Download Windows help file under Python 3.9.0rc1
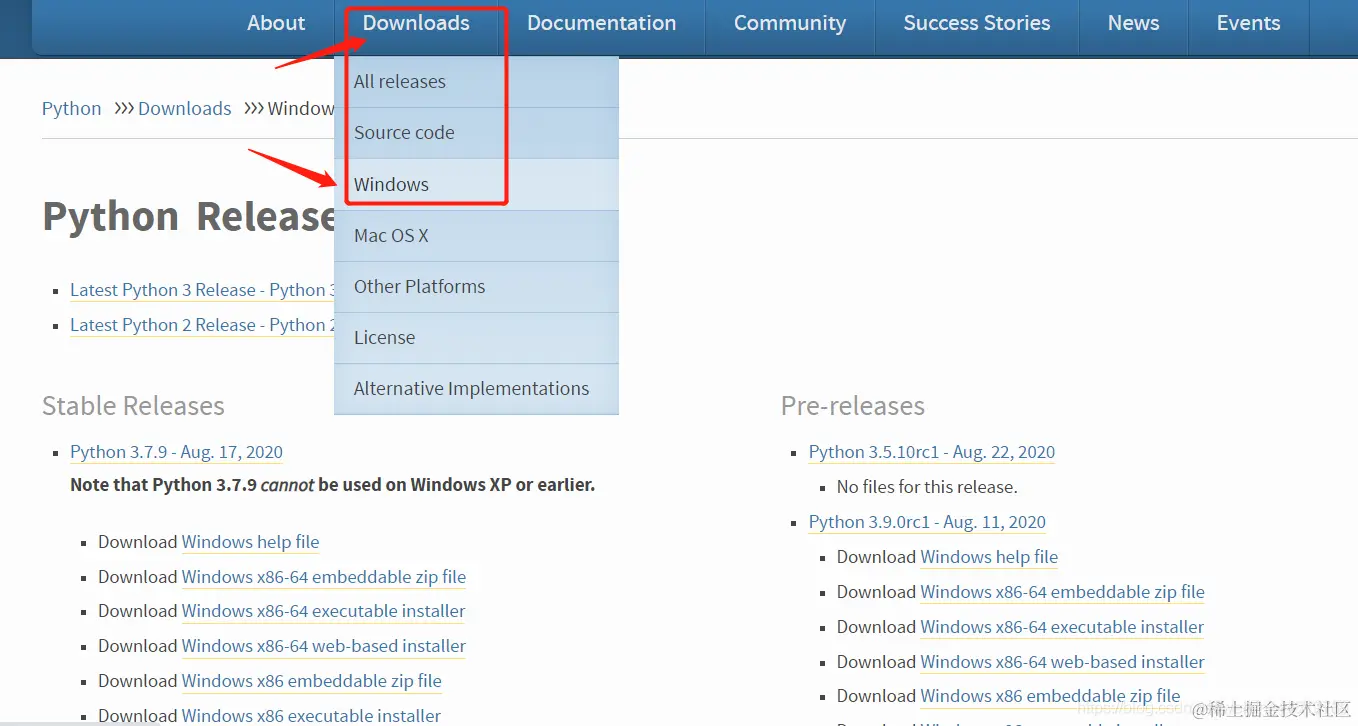This screenshot has width=1358, height=726. (x=989, y=557)
